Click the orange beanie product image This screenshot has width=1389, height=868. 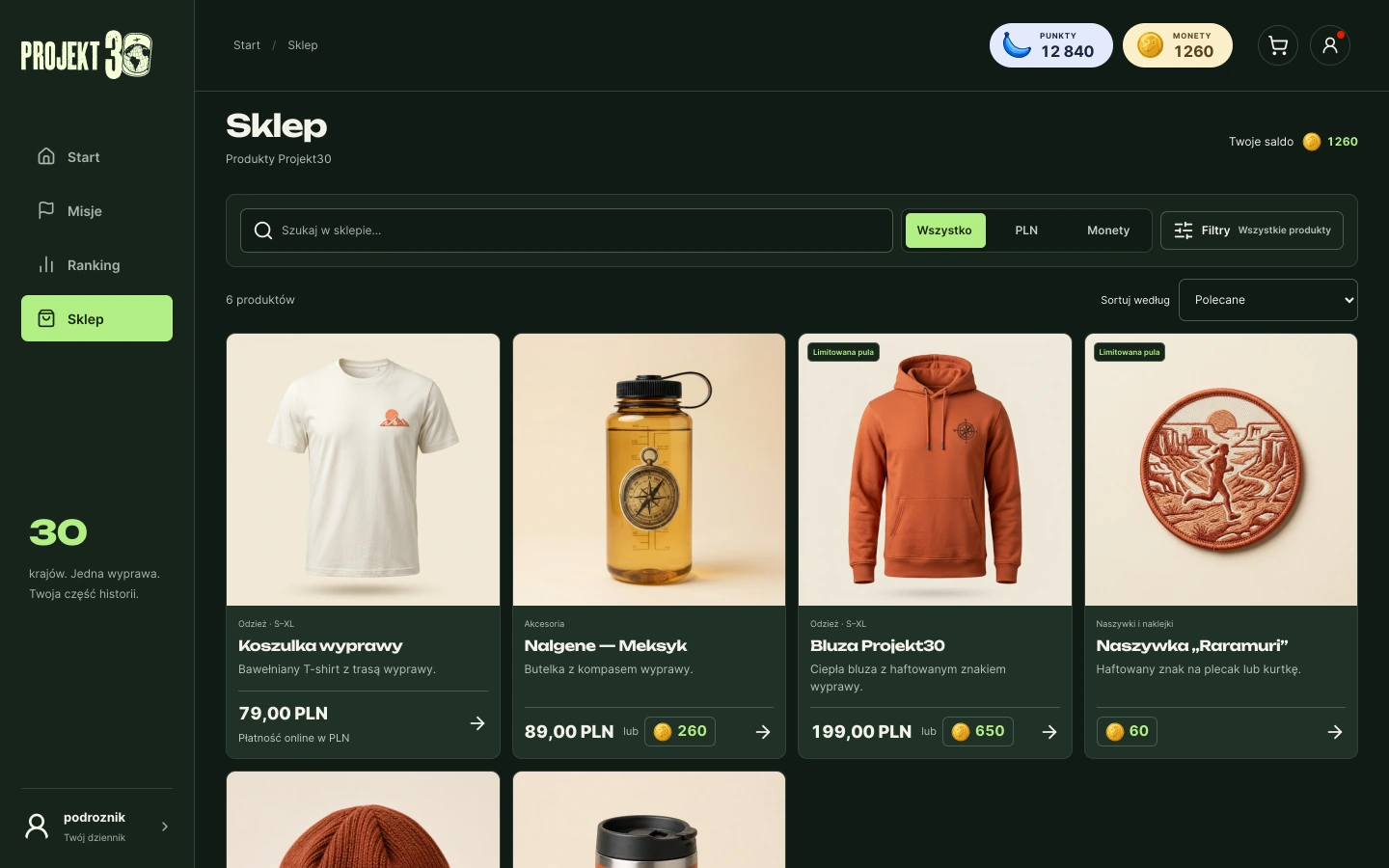[363, 820]
